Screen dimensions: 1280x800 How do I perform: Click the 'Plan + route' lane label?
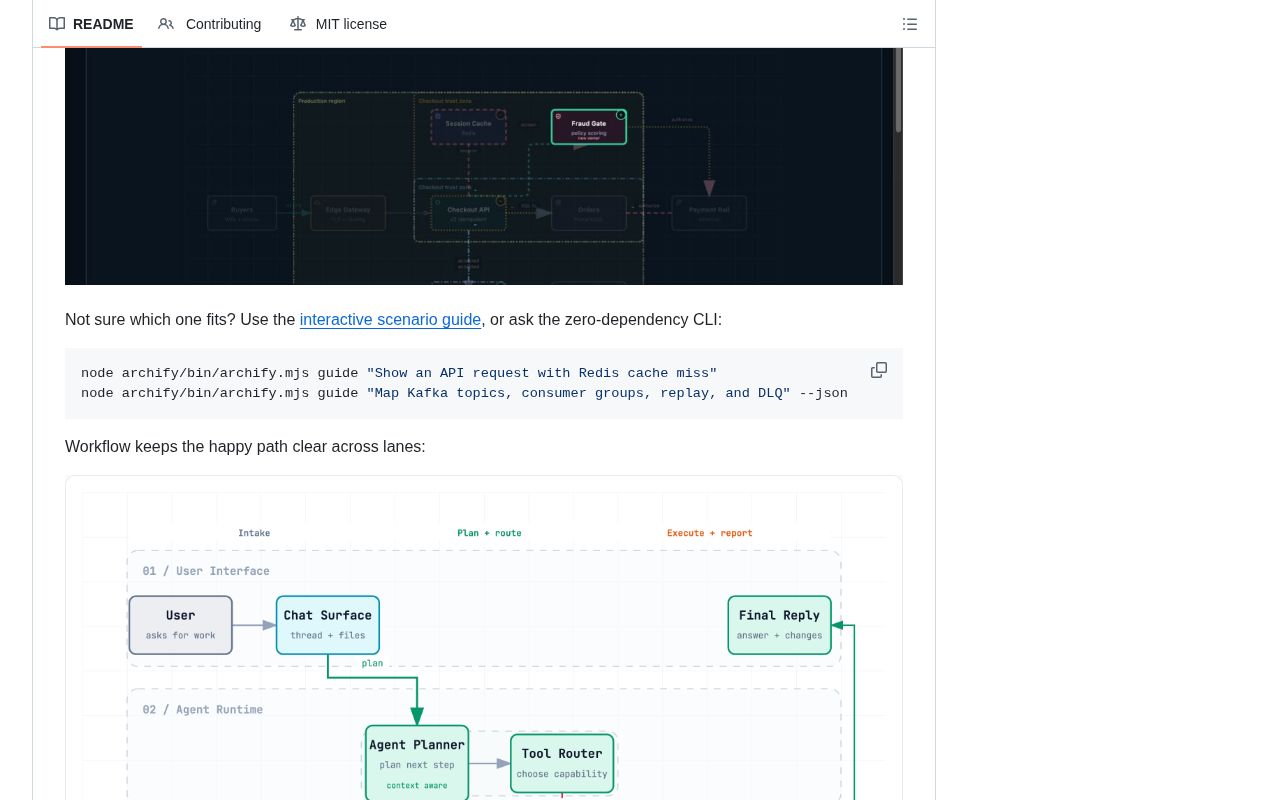tap(489, 533)
